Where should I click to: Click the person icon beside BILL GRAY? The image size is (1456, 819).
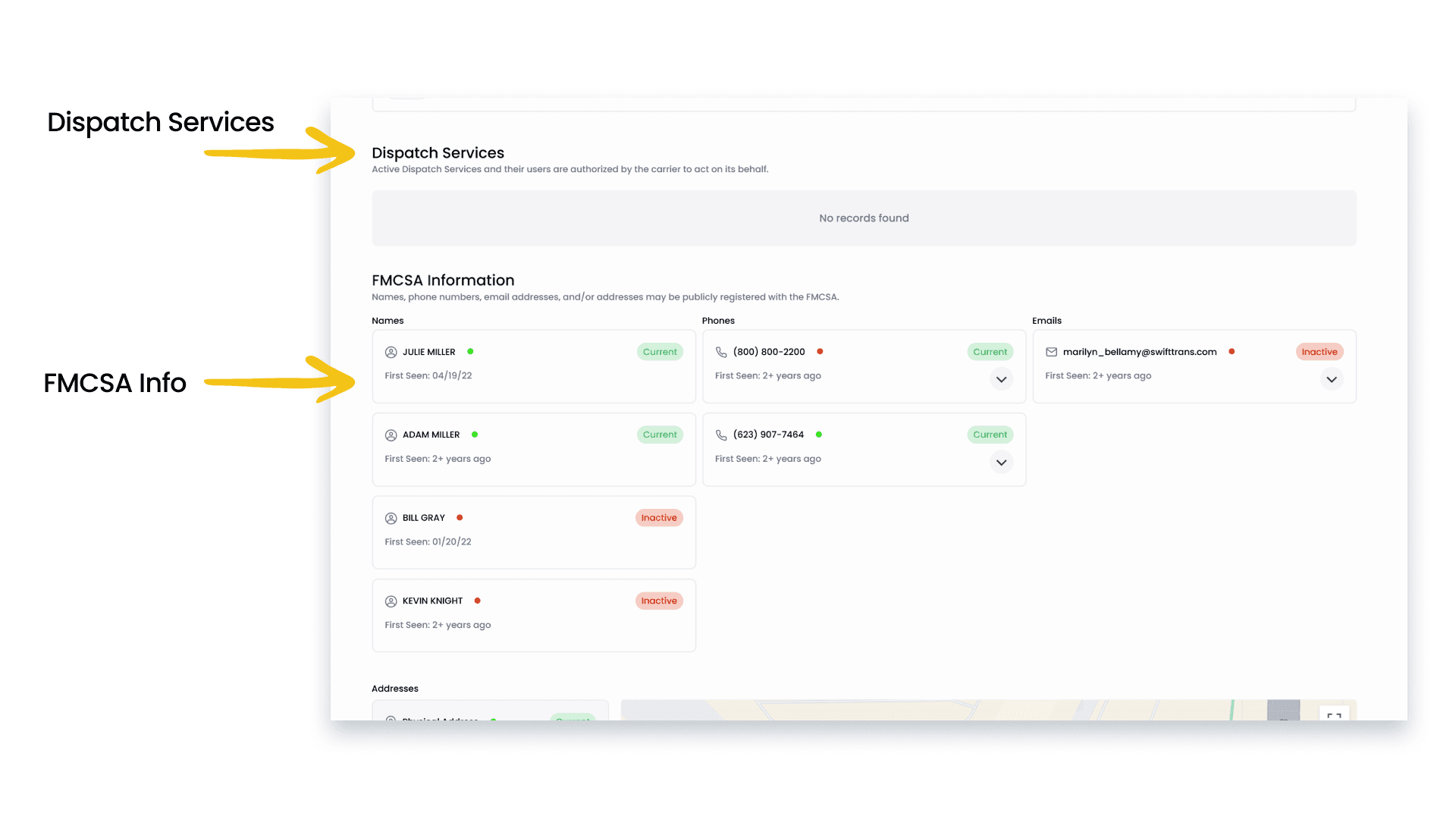pos(391,518)
